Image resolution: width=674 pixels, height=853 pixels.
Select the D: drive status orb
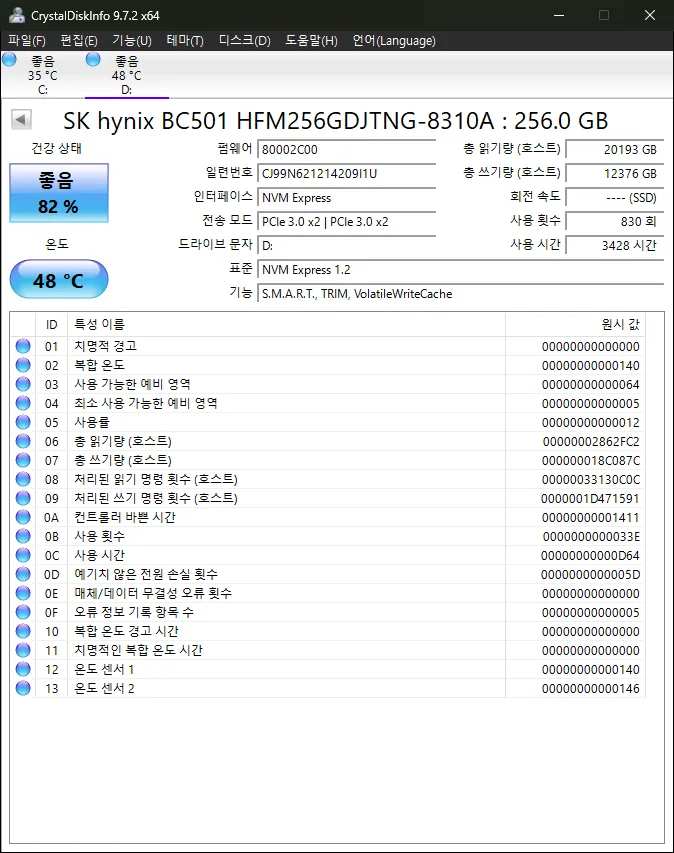tap(93, 59)
